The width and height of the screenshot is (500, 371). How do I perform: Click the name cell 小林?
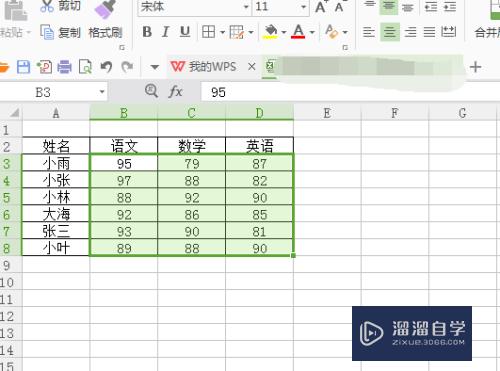[x=56, y=197]
